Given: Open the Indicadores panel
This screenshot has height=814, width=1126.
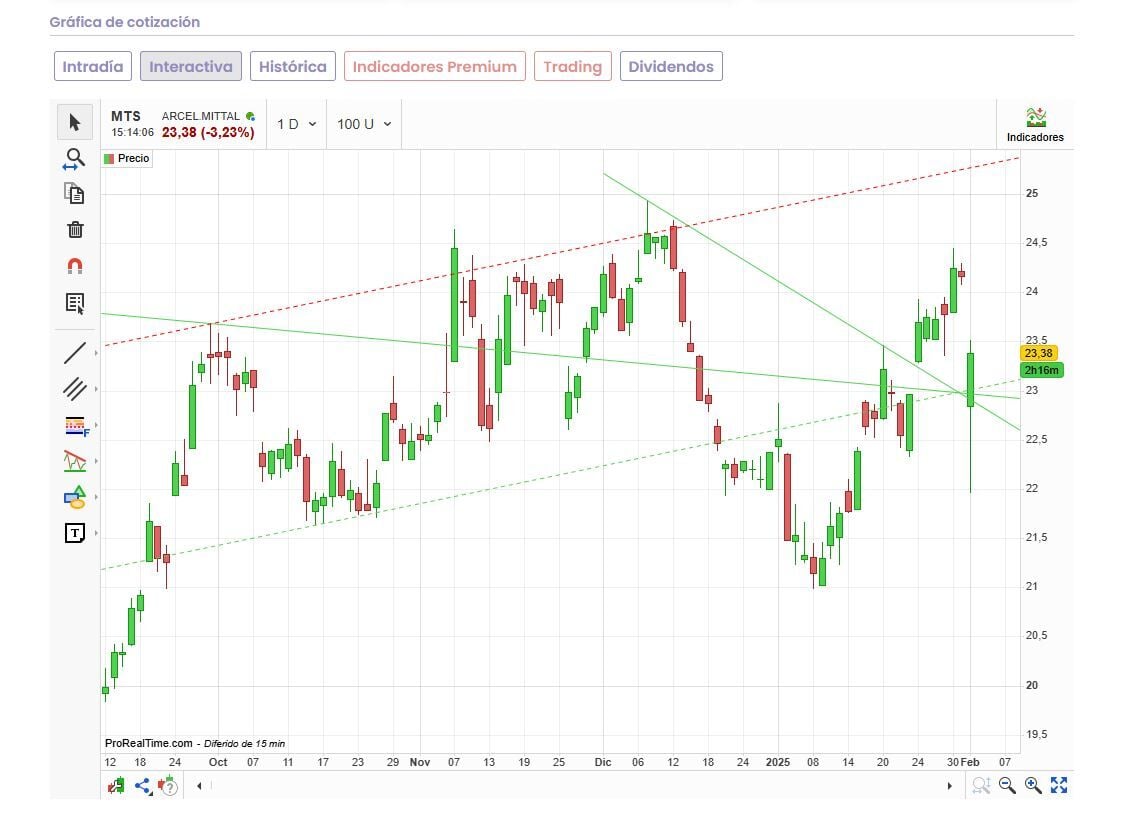Looking at the screenshot, I should tap(1035, 125).
